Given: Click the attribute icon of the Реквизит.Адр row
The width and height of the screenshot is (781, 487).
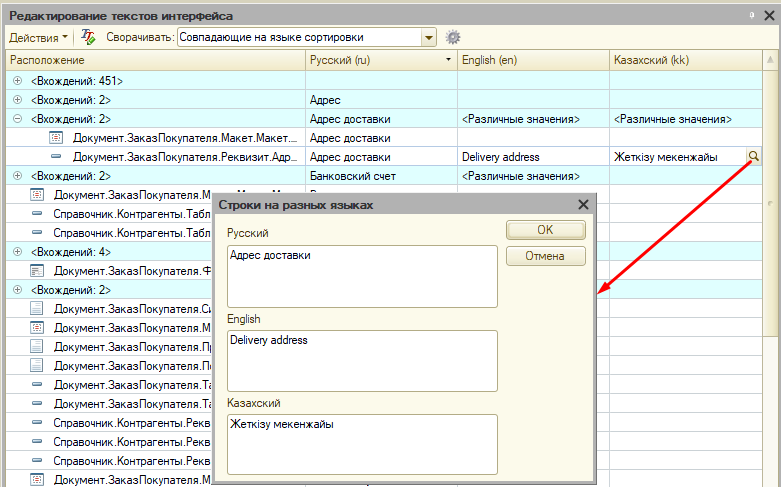Looking at the screenshot, I should click(56, 157).
